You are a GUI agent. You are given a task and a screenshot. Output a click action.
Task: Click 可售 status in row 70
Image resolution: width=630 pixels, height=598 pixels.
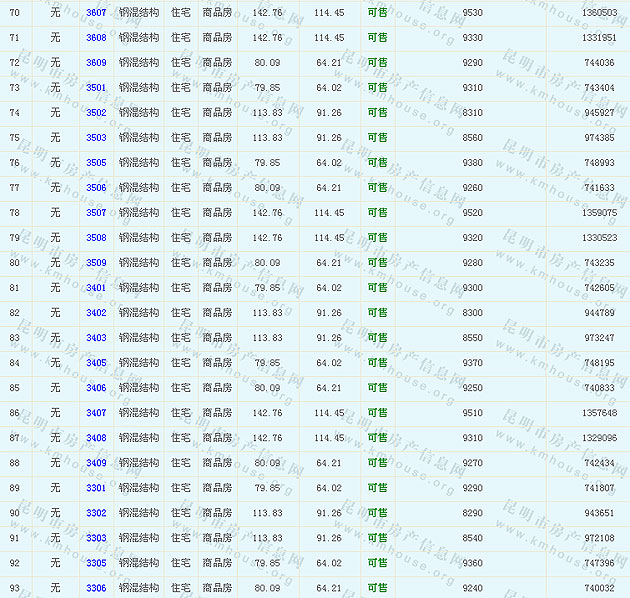(377, 13)
